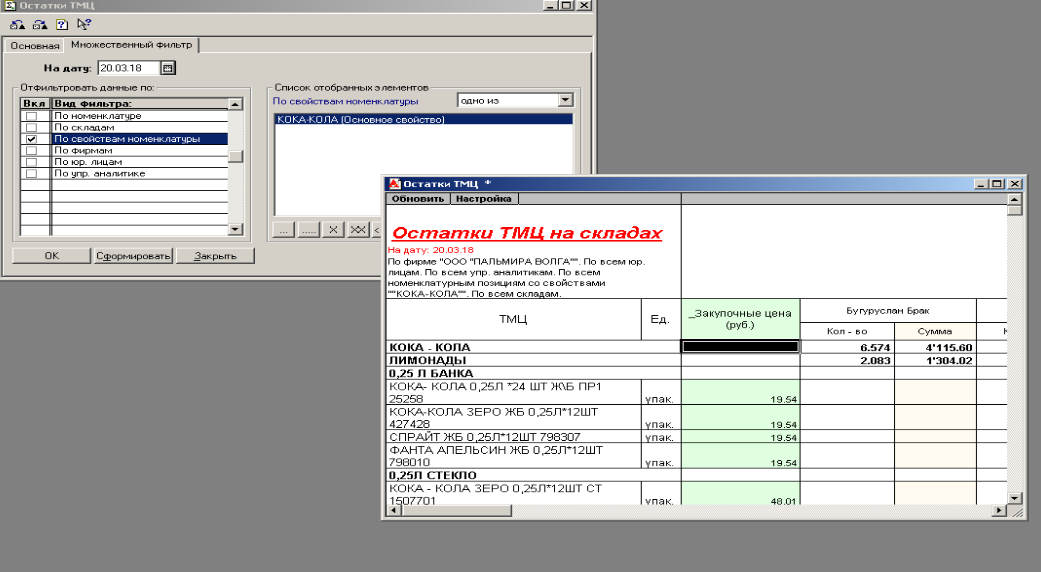This screenshot has height=572, width=1041.
Task: Click the 6.574 quantity cell
Action: [x=848, y=347]
